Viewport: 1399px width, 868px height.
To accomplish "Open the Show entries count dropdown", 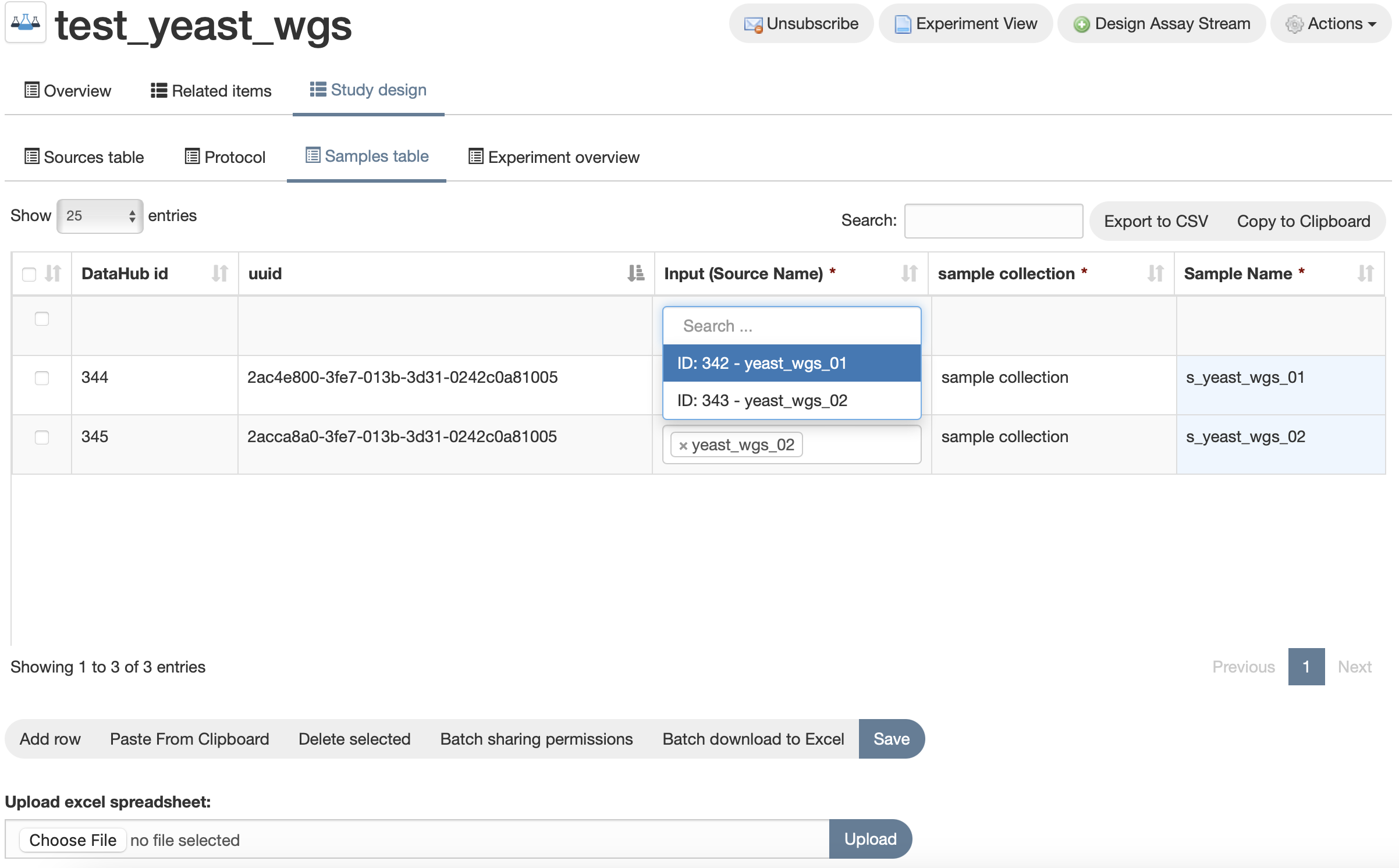I will pyautogui.click(x=100, y=216).
